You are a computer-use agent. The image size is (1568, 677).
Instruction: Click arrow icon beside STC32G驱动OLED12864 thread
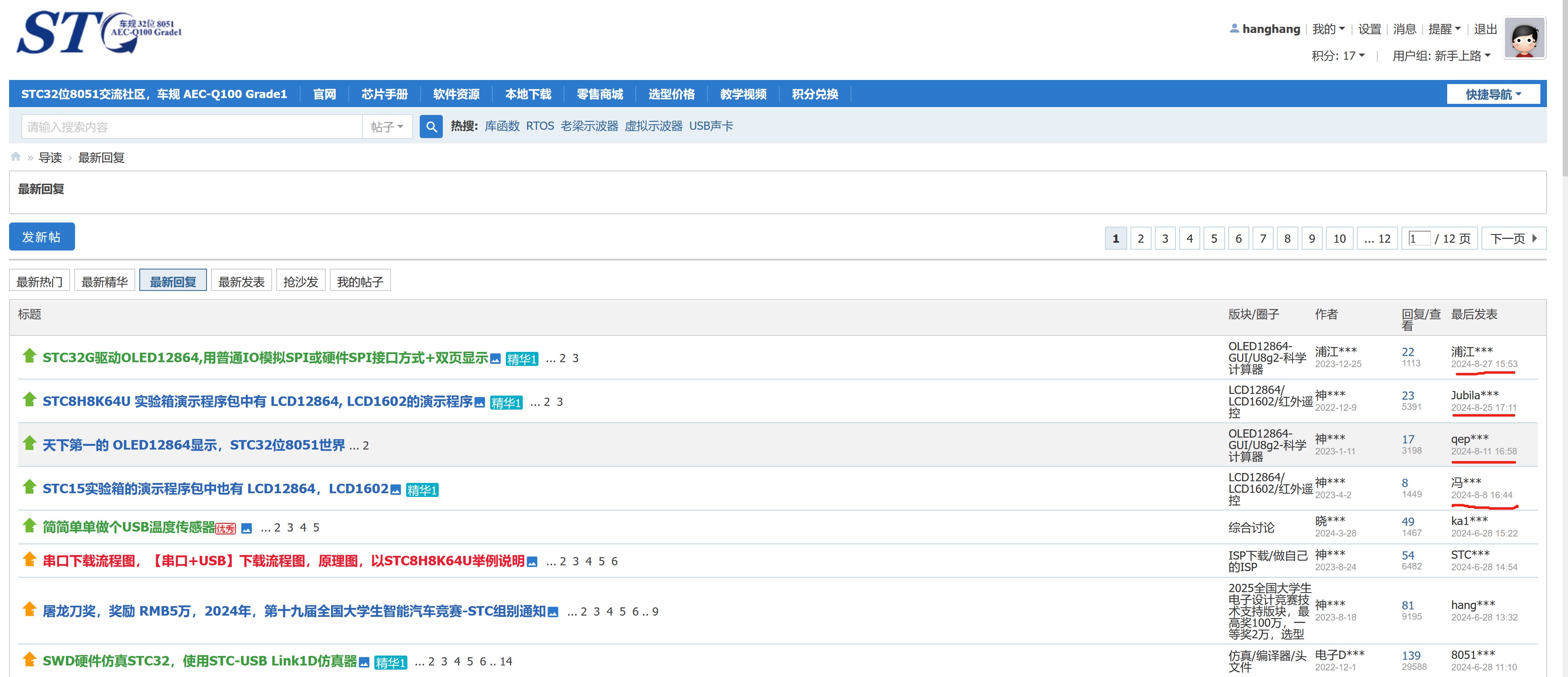coord(29,356)
